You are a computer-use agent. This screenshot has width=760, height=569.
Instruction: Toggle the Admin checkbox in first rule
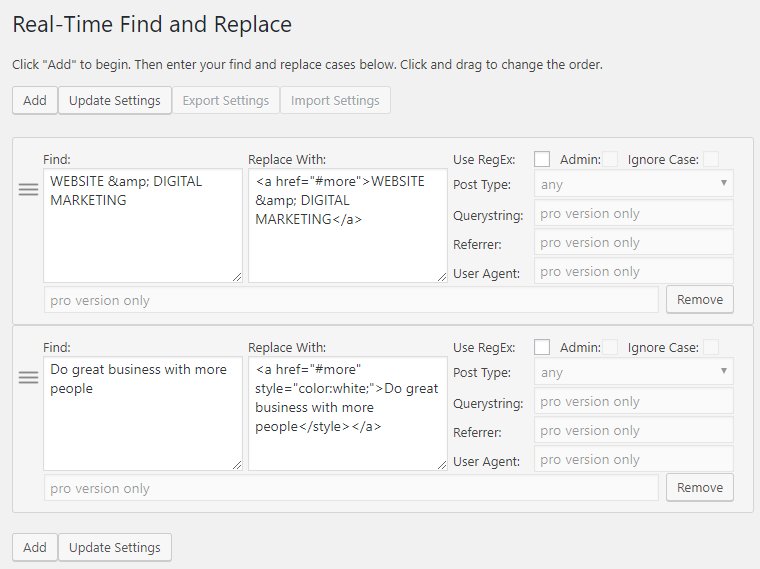click(x=610, y=159)
